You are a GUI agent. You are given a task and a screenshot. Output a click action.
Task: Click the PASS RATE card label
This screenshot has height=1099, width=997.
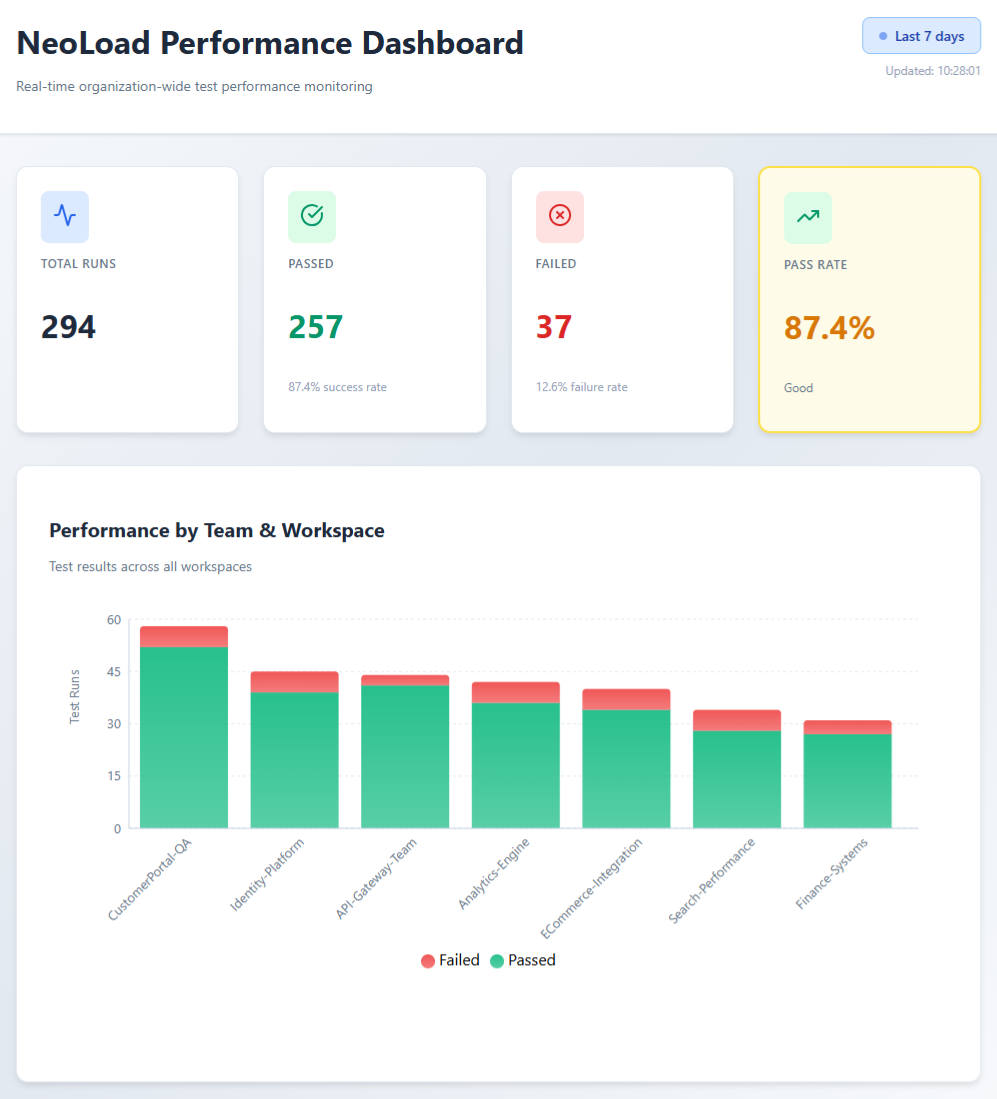pyautogui.click(x=815, y=264)
